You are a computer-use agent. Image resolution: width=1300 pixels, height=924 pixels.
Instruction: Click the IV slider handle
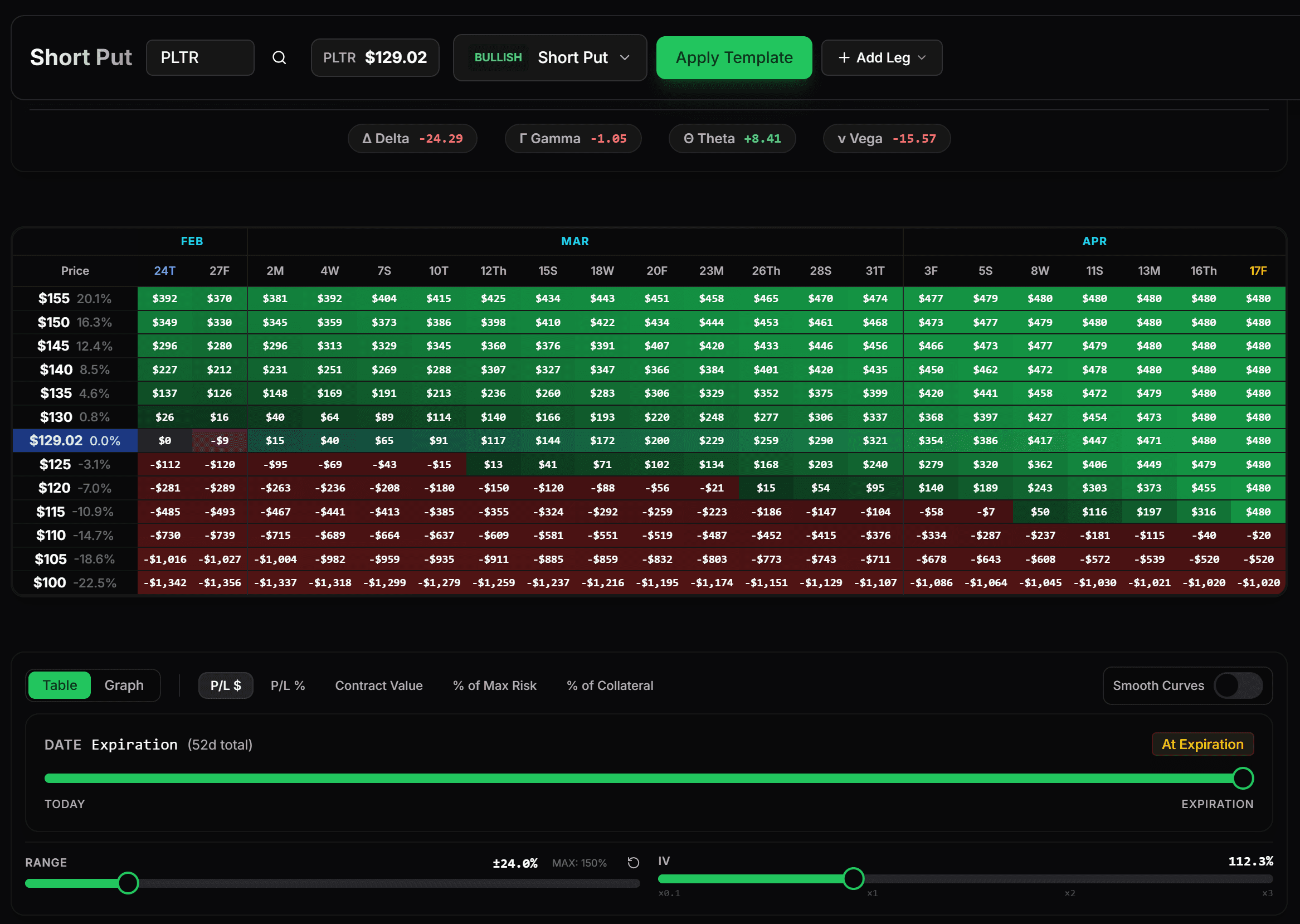[854, 878]
